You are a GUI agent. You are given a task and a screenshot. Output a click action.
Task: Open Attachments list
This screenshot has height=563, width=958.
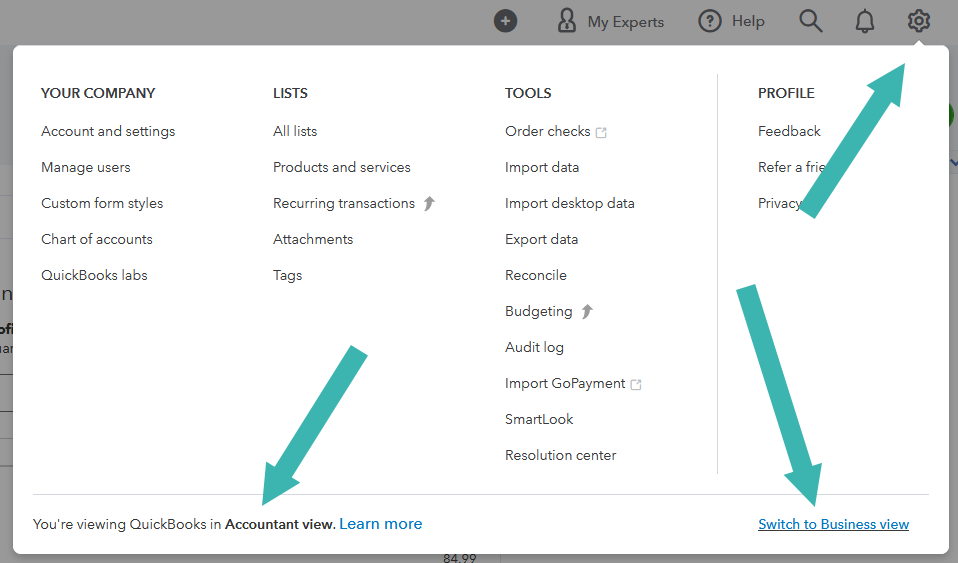313,239
